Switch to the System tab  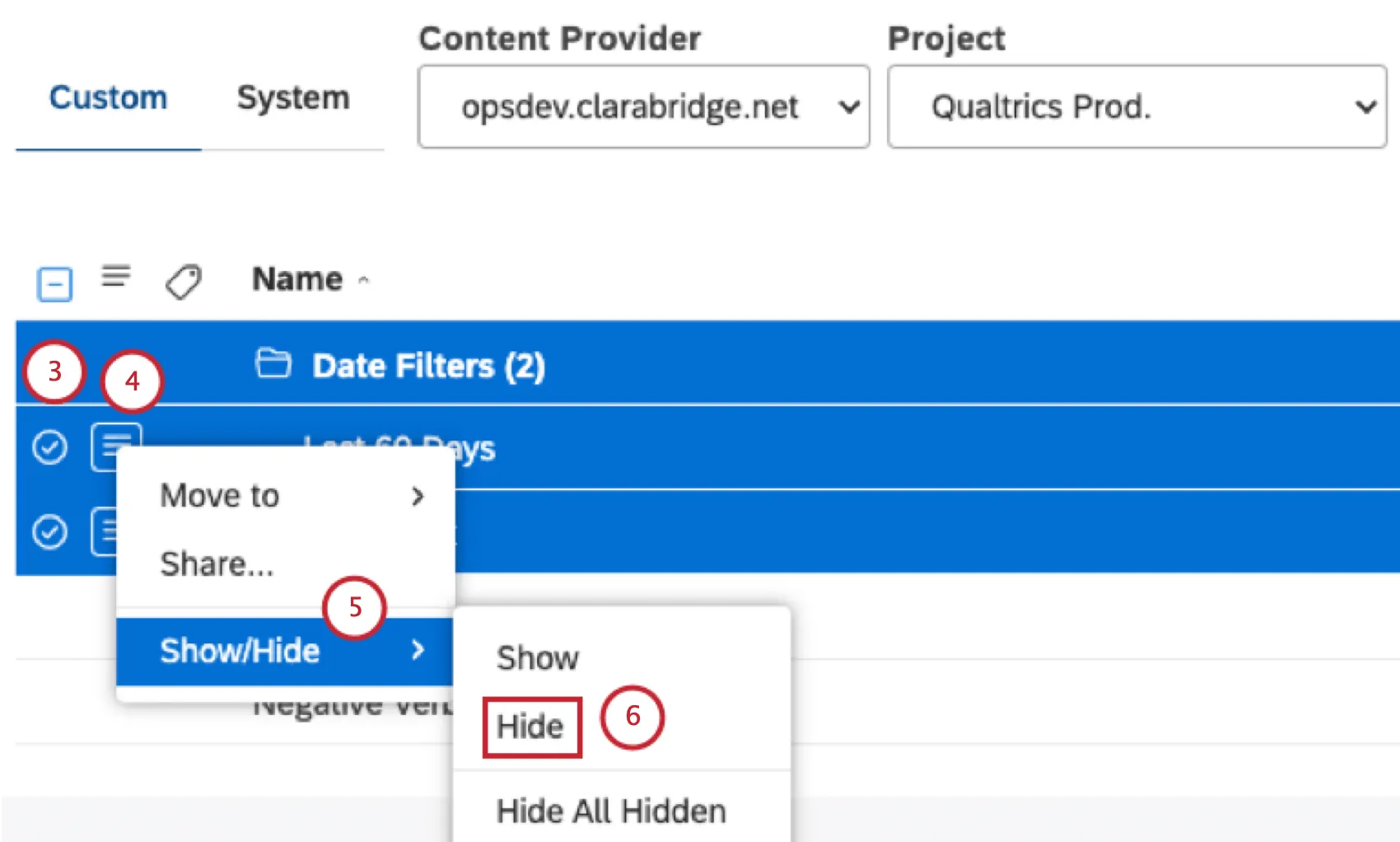pyautogui.click(x=292, y=97)
